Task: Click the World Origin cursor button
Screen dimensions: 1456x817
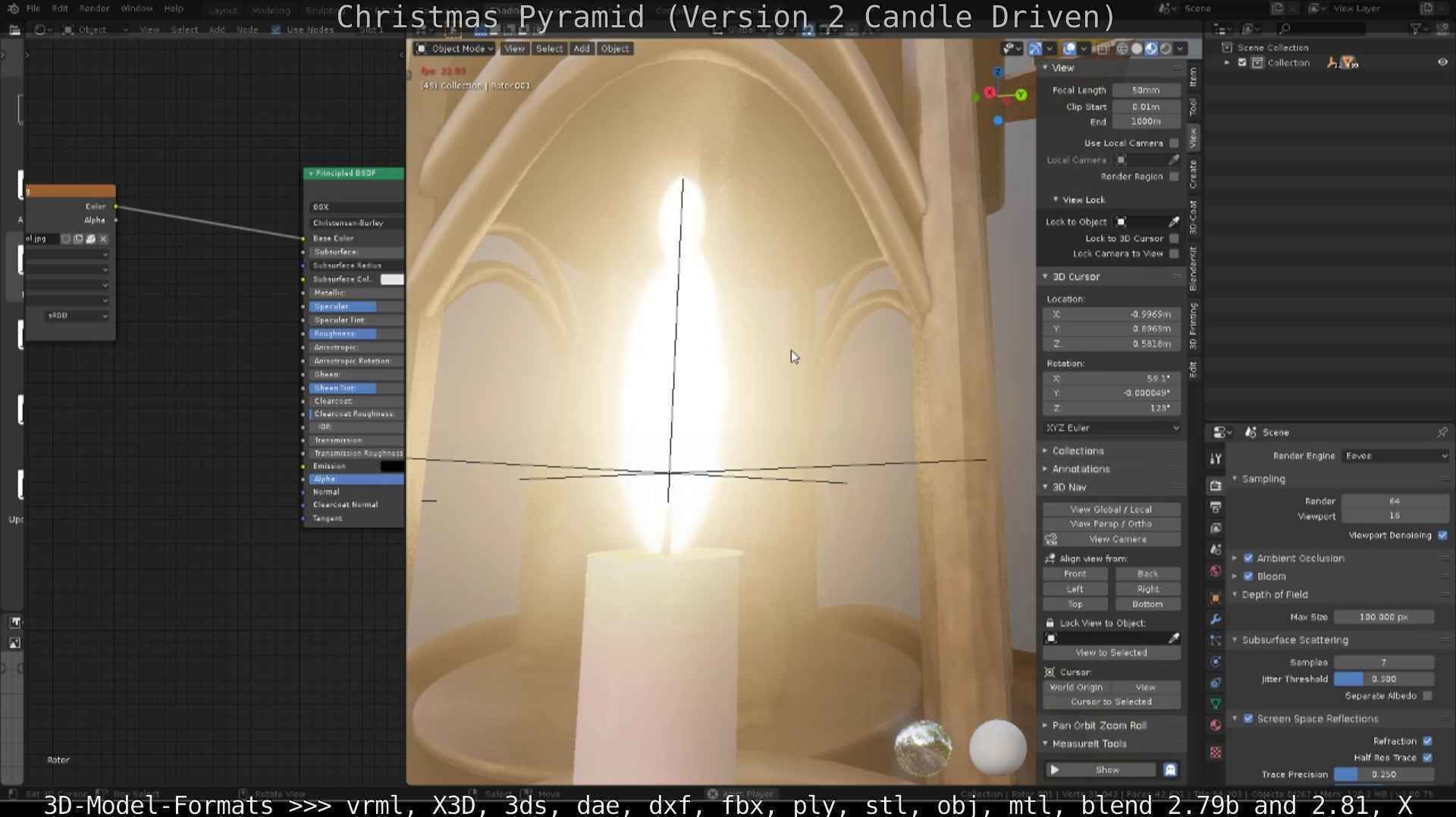Action: pos(1076,687)
